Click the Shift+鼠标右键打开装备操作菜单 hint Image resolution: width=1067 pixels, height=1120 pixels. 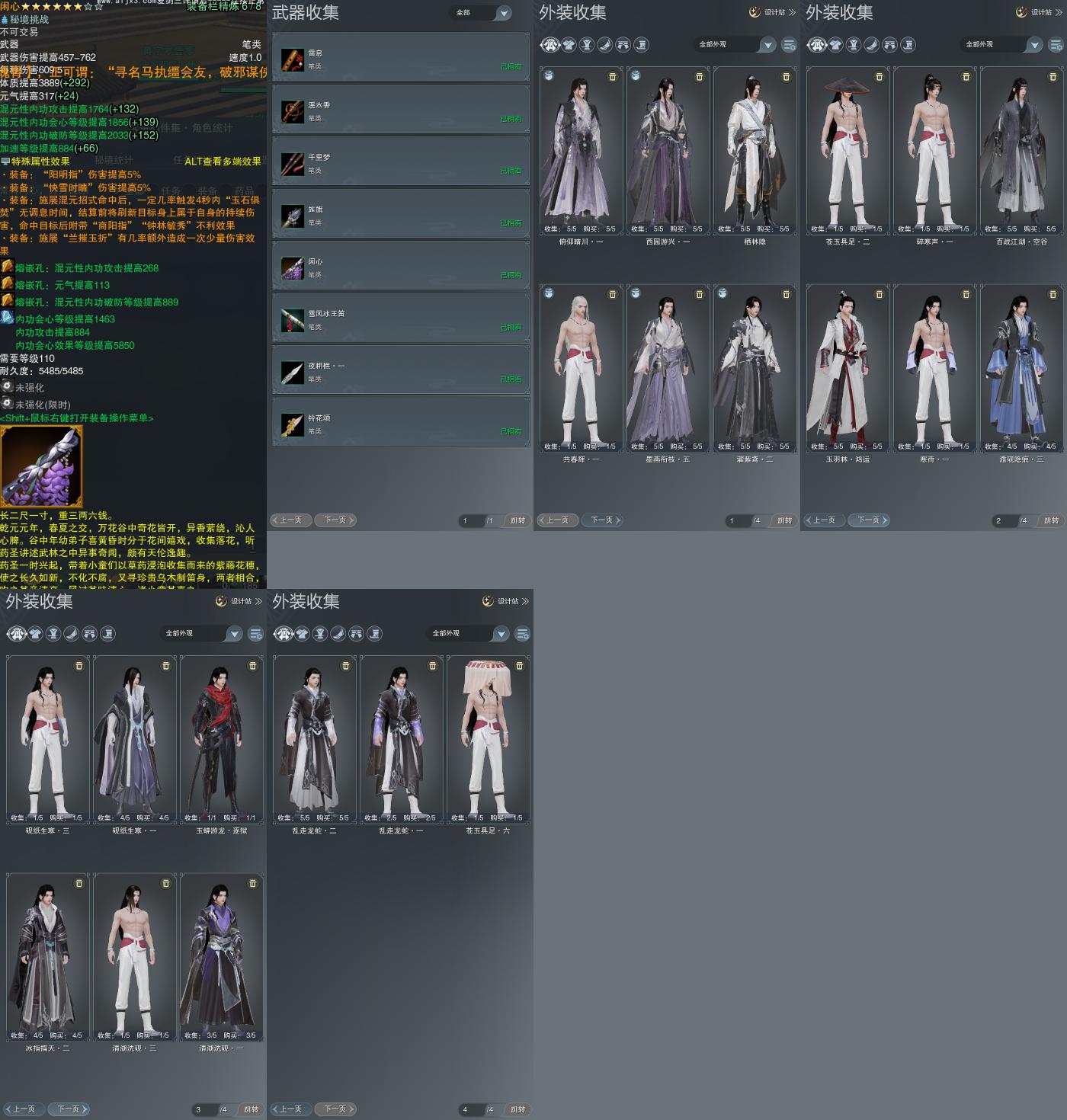pyautogui.click(x=77, y=418)
